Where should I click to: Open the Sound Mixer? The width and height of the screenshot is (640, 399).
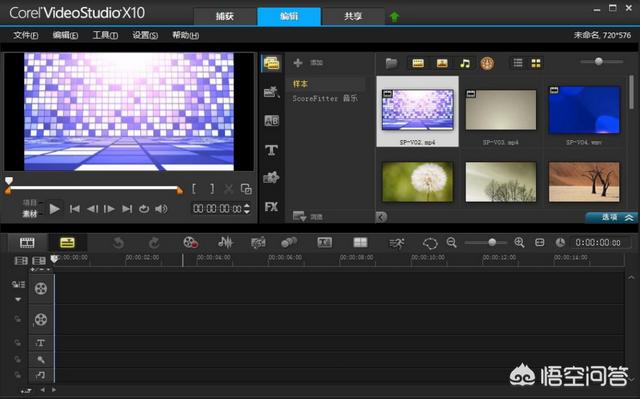(225, 243)
